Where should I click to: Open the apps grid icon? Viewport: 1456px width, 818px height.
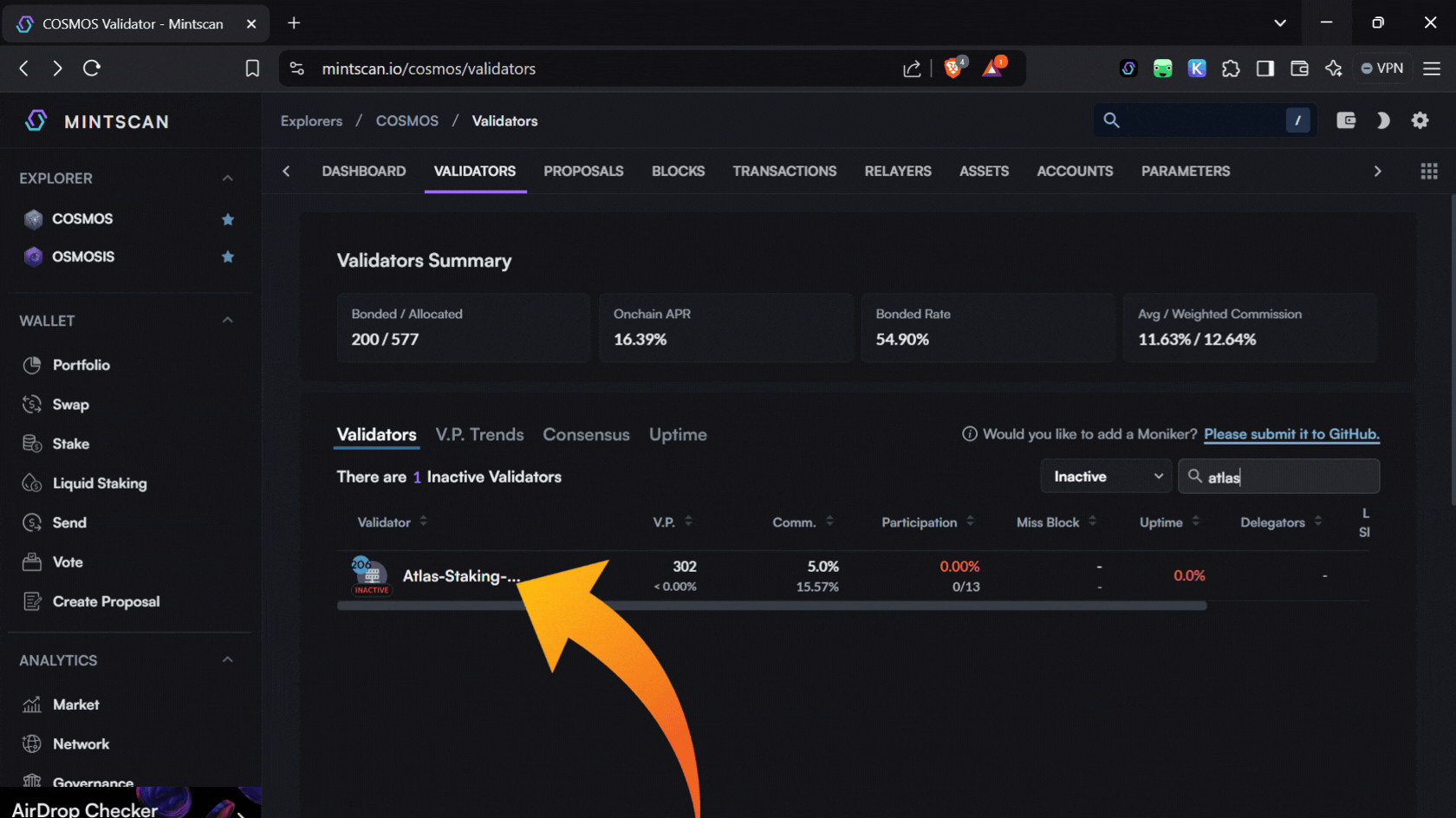click(x=1428, y=172)
